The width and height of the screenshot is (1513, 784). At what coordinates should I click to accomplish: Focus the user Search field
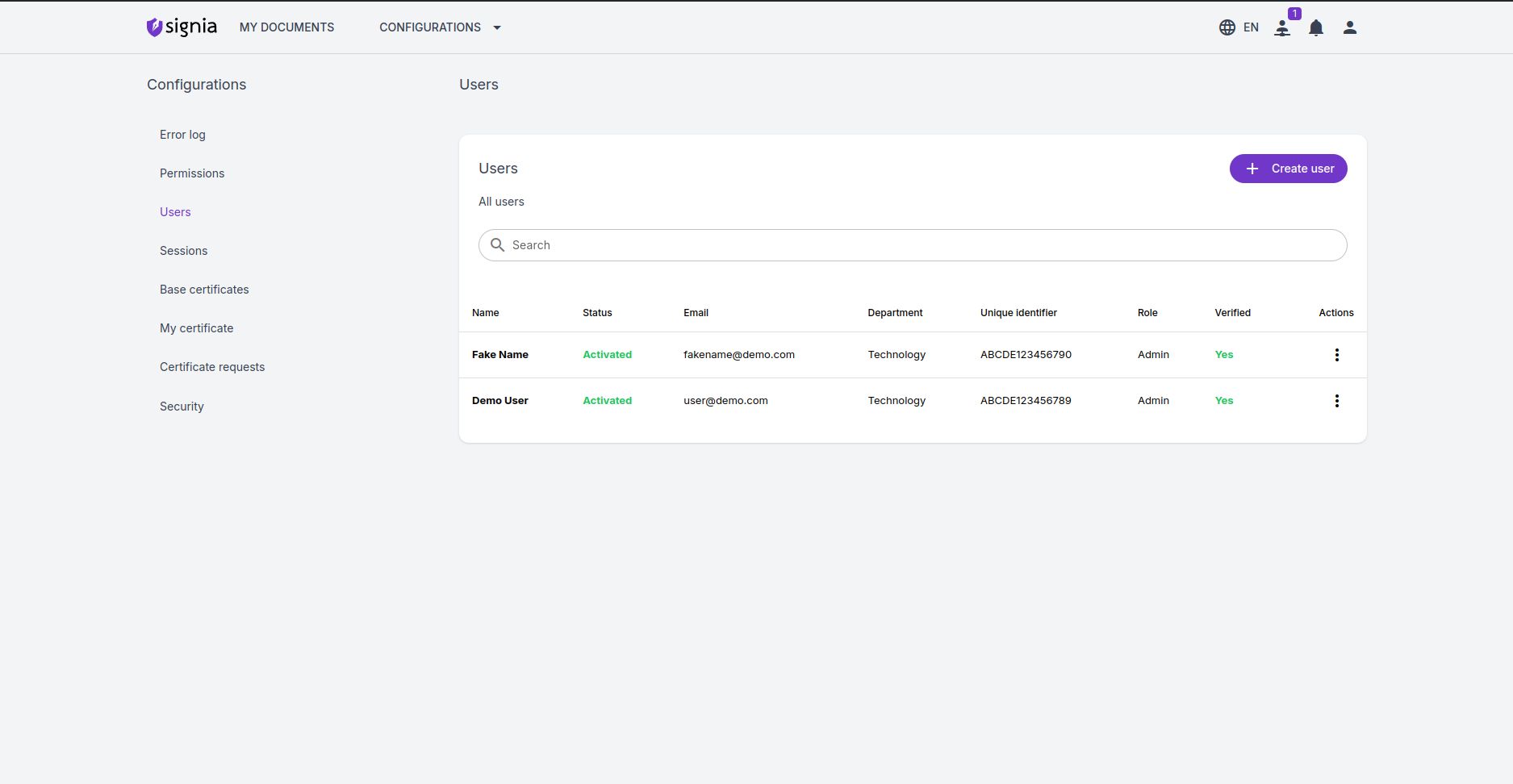(920, 245)
